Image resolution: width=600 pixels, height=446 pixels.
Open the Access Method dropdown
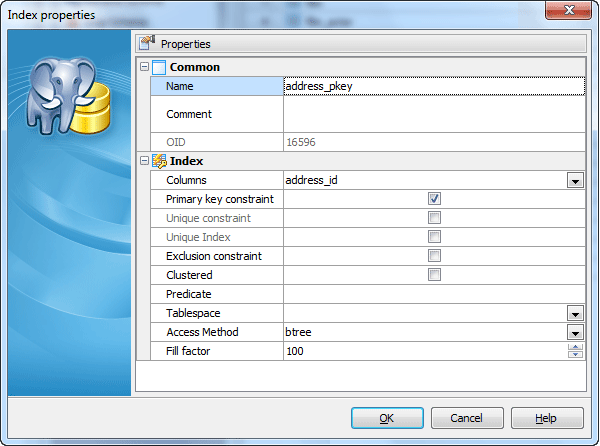pyautogui.click(x=575, y=332)
